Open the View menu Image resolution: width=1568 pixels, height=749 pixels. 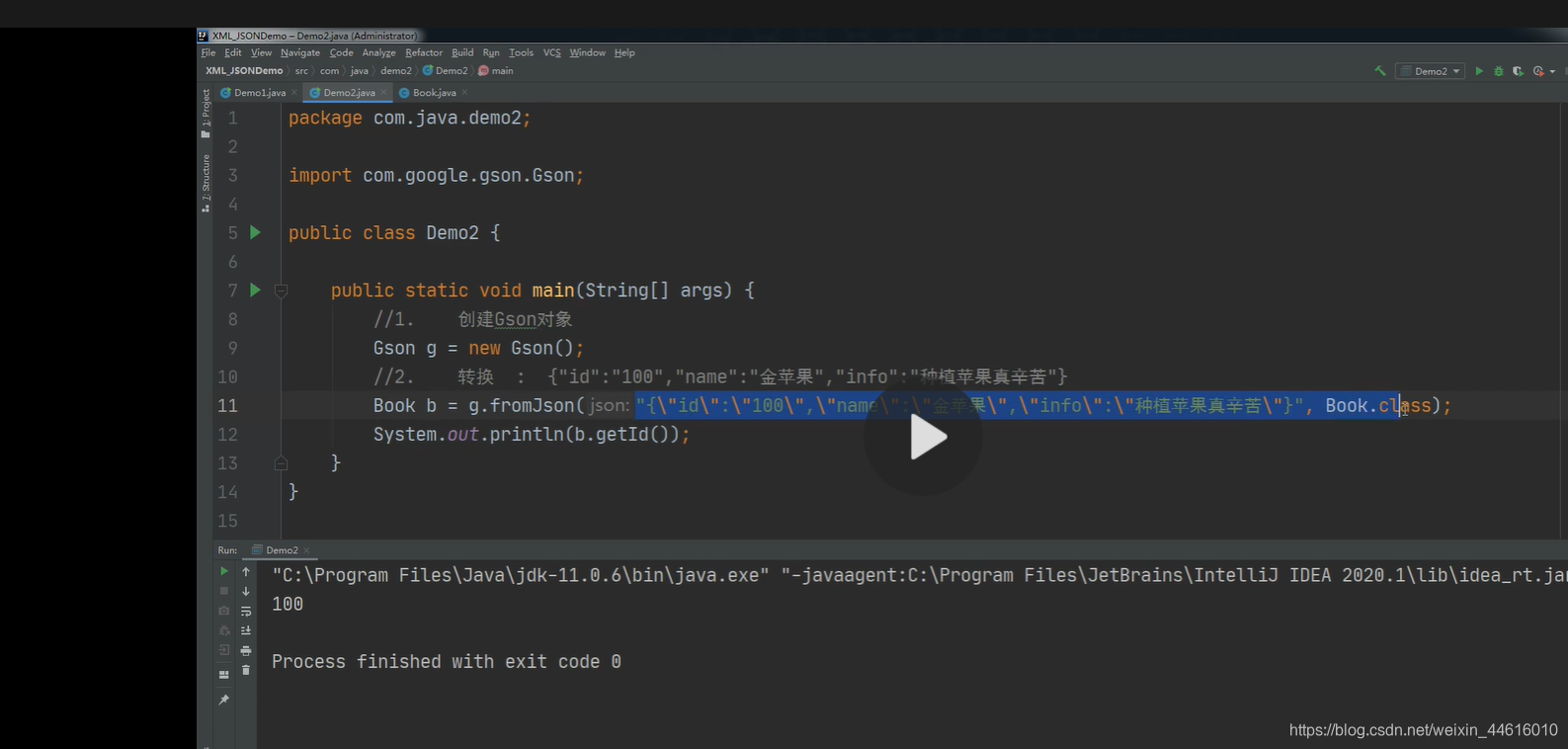[261, 52]
